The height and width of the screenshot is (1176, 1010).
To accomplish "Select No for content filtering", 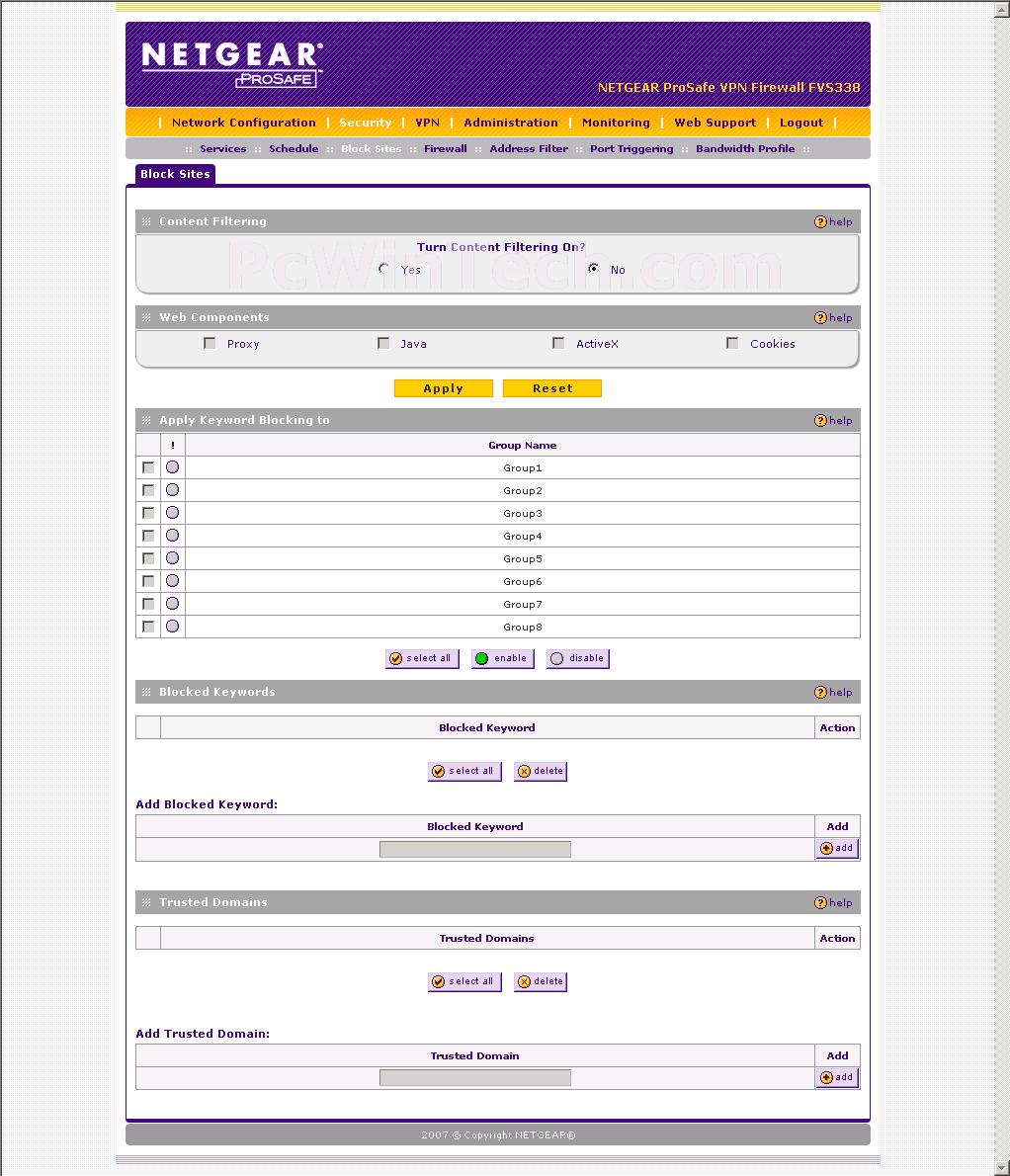I will point(593,269).
